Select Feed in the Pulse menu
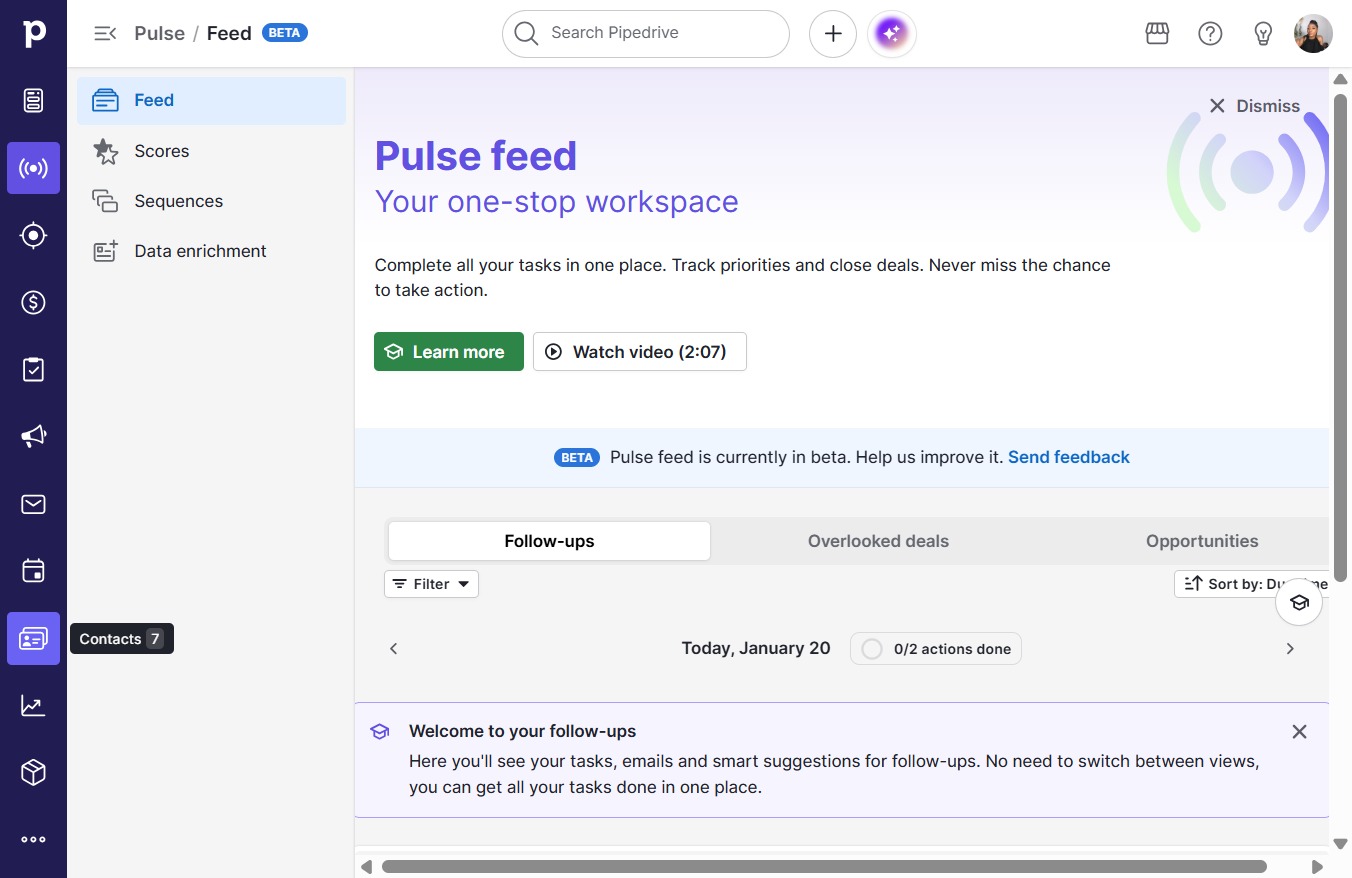This screenshot has height=878, width=1352. point(211,101)
